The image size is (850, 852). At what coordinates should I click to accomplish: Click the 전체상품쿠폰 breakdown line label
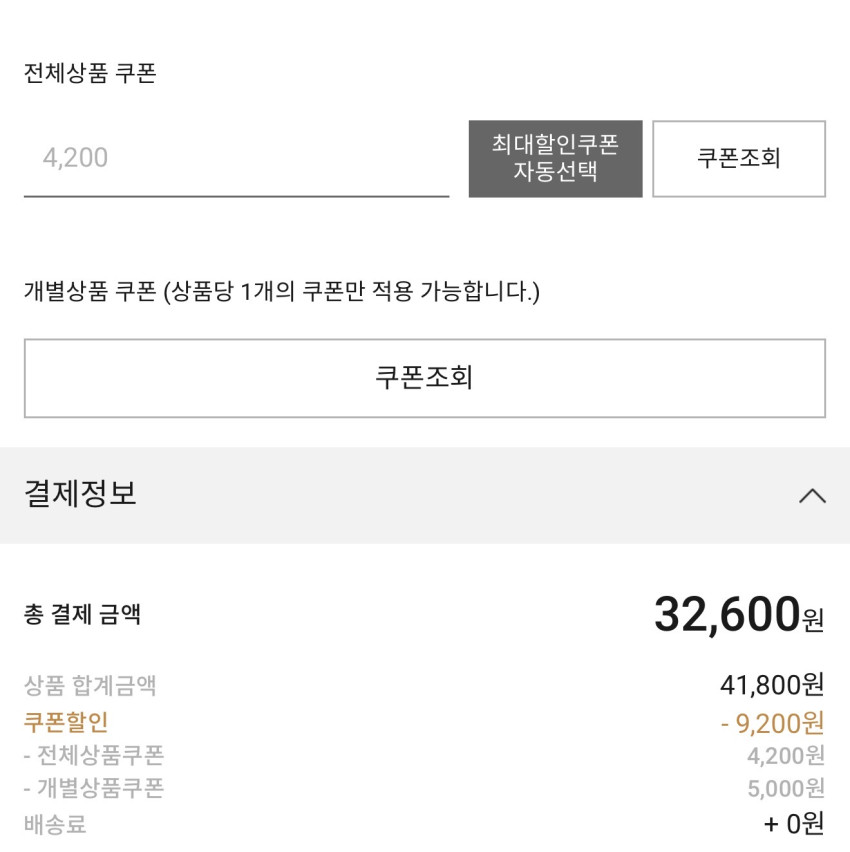pyautogui.click(x=94, y=755)
